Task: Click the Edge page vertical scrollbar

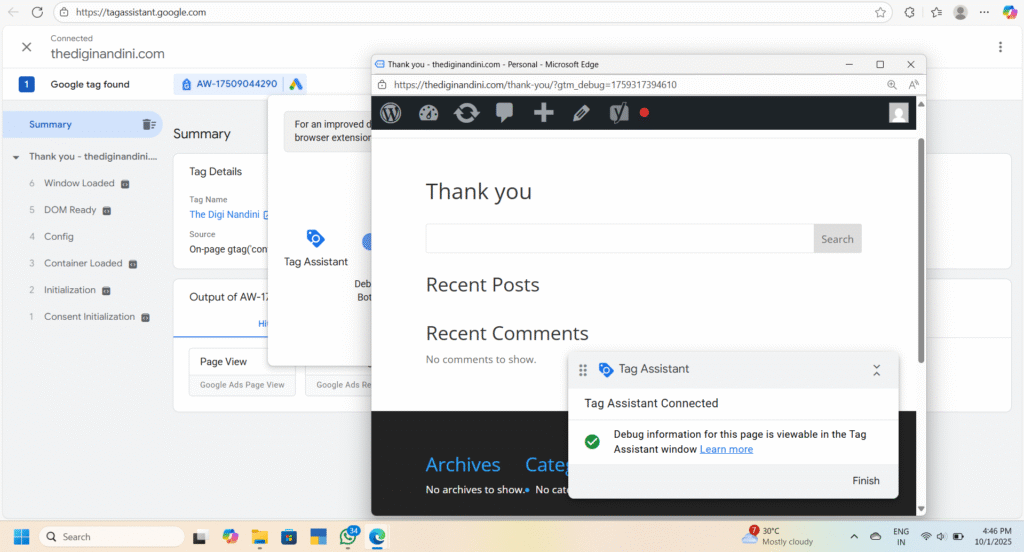Action: click(x=921, y=250)
